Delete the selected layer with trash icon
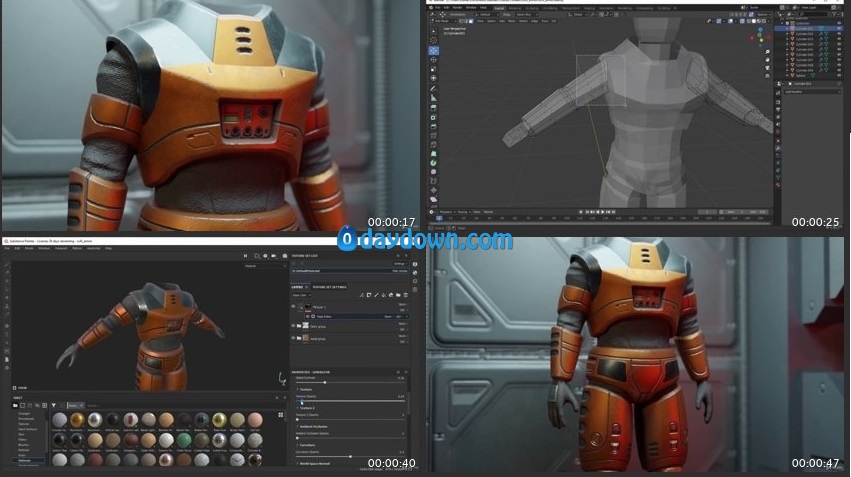Image resolution: width=851 pixels, height=477 pixels. [405, 295]
